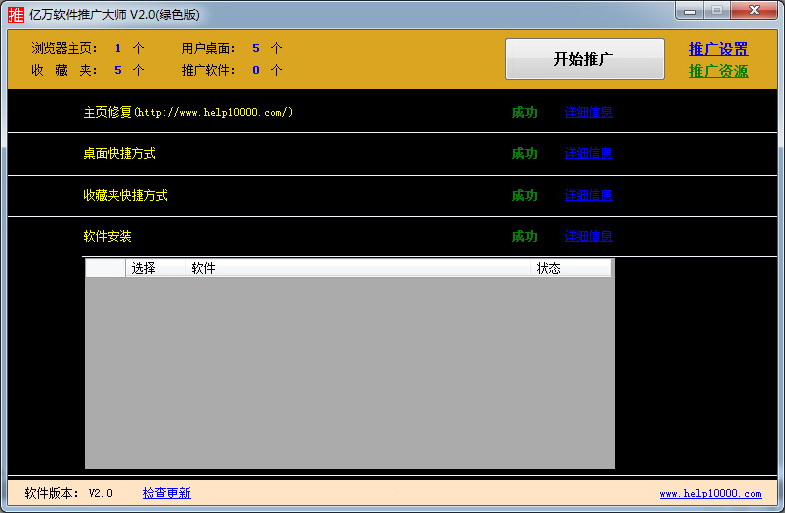The height and width of the screenshot is (513, 785).
Task: Click the red 推 app icon in title bar
Action: click(x=16, y=14)
